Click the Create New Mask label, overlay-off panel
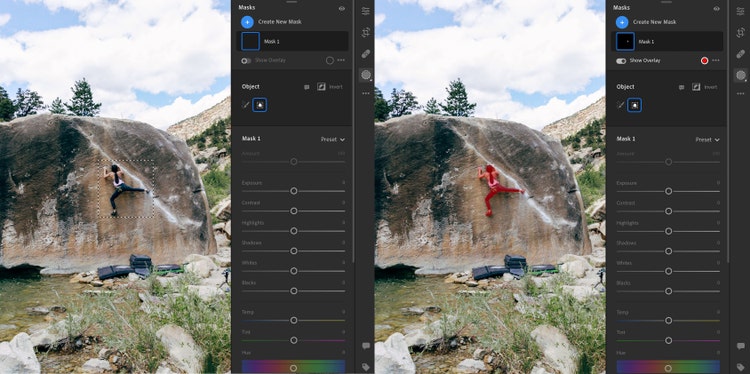 [280, 22]
